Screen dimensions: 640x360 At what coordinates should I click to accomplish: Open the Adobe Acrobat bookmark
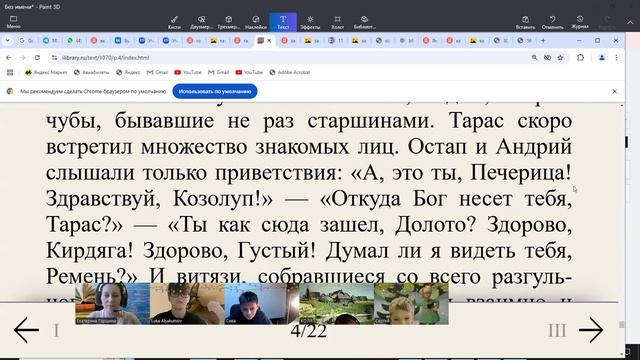tap(290, 72)
